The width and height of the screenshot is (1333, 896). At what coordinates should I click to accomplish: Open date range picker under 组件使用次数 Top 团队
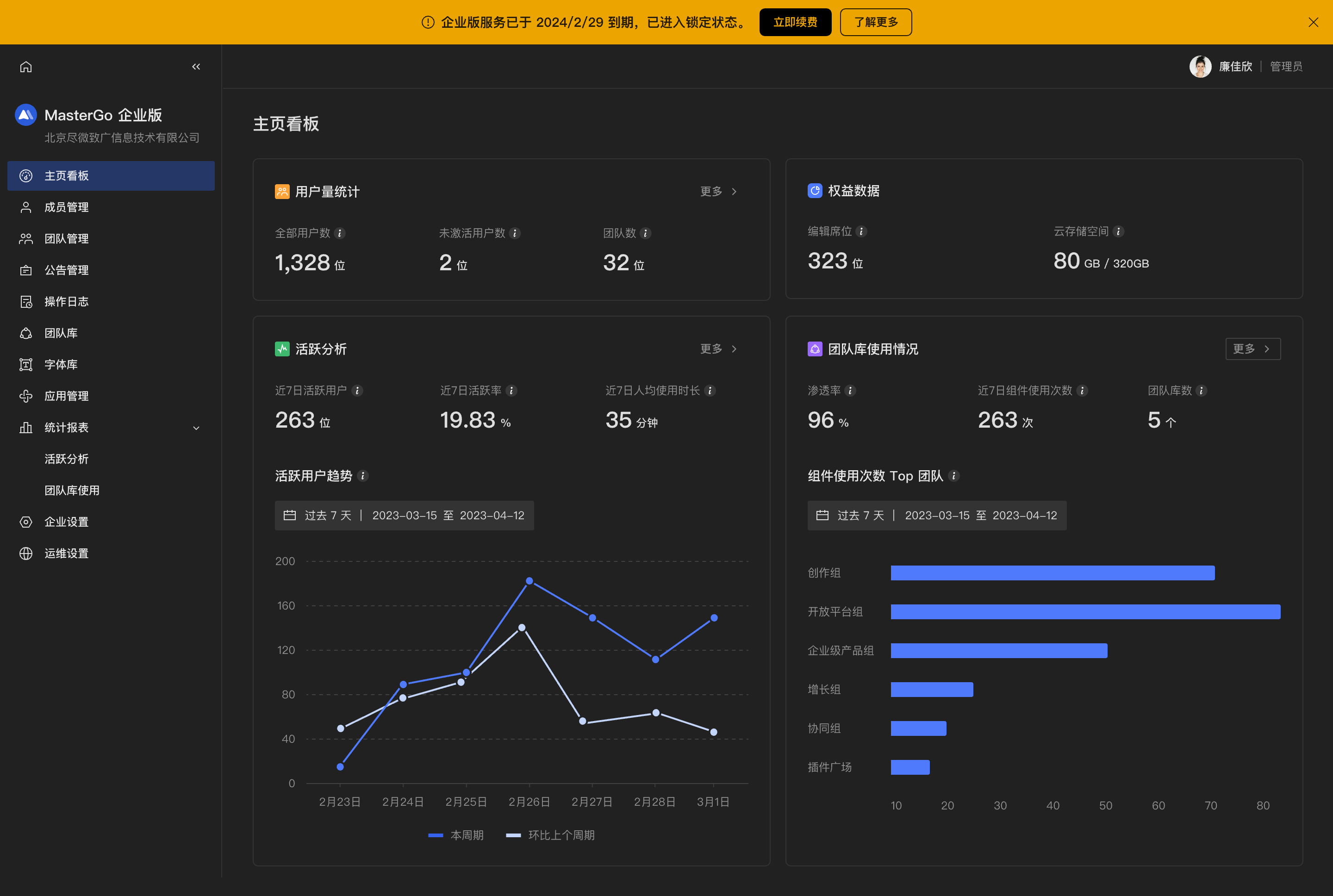(936, 516)
